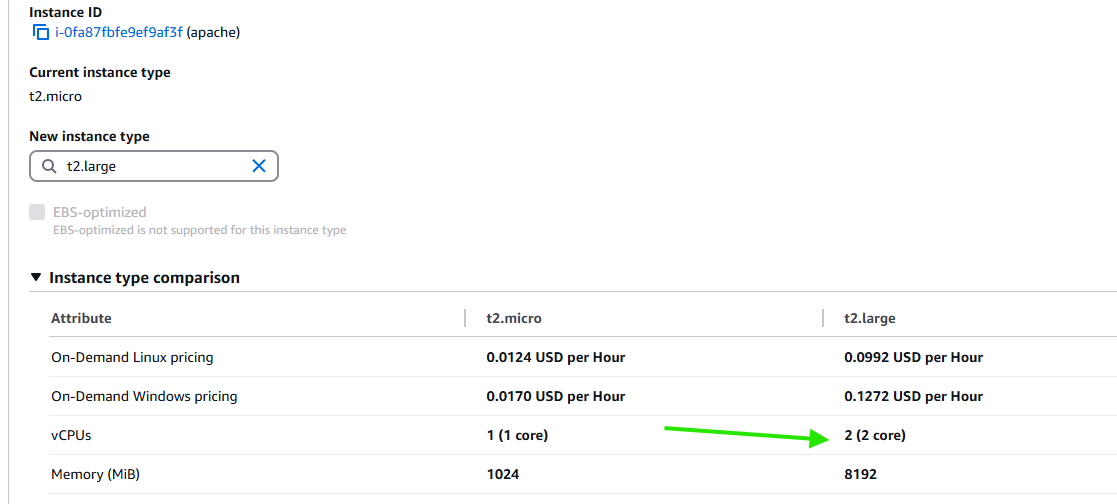Viewport: 1117px width, 504px height.
Task: Click the 2 (2 core) vCPU value
Action: (875, 435)
